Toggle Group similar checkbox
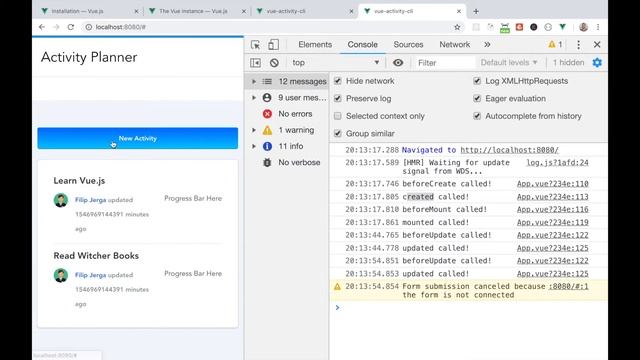640x360 pixels. [338, 133]
